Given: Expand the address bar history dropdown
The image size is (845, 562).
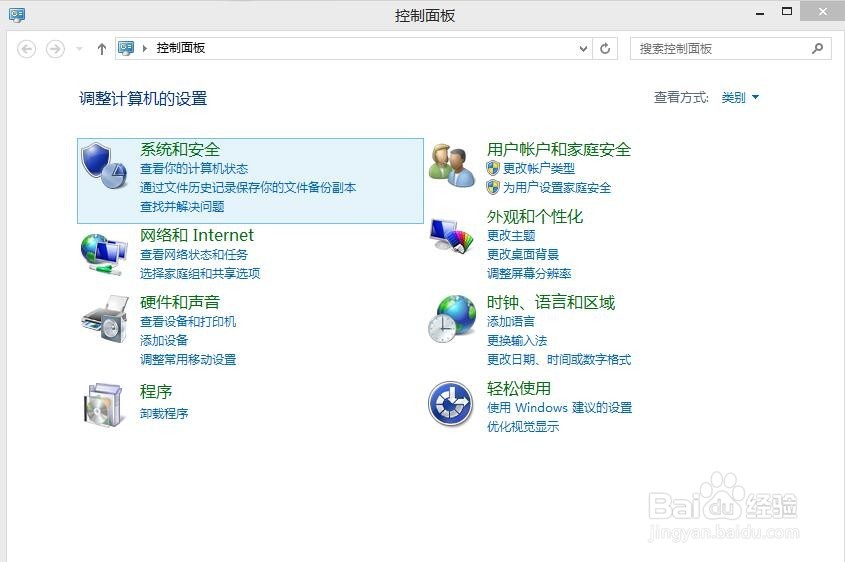Looking at the screenshot, I should click(583, 48).
